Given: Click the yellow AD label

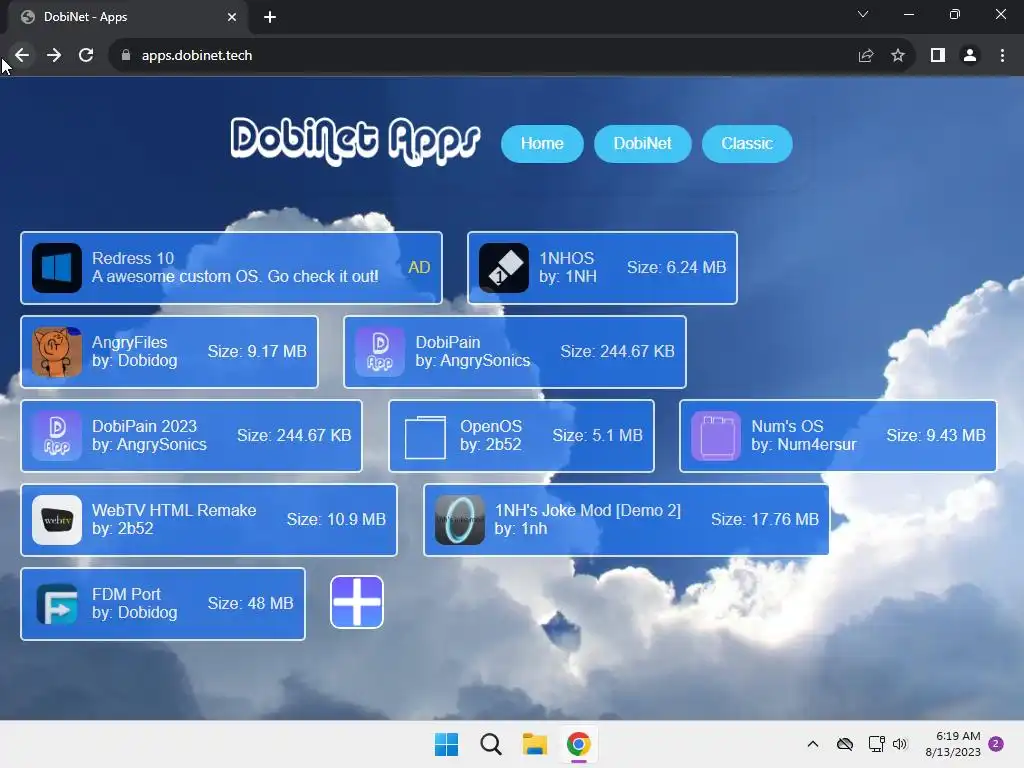Looking at the screenshot, I should [419, 268].
